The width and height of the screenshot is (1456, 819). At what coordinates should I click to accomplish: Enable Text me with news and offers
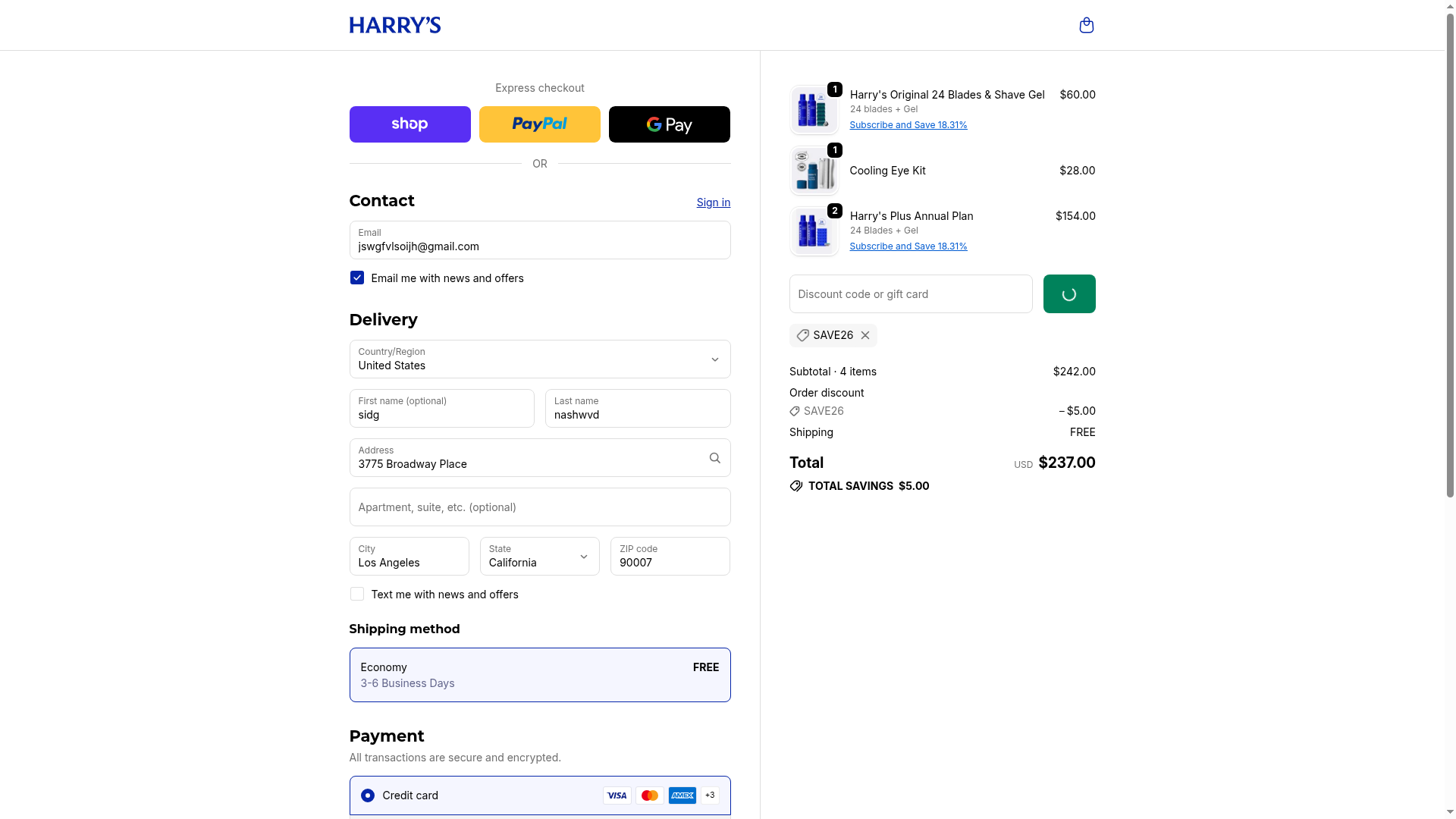tap(357, 595)
